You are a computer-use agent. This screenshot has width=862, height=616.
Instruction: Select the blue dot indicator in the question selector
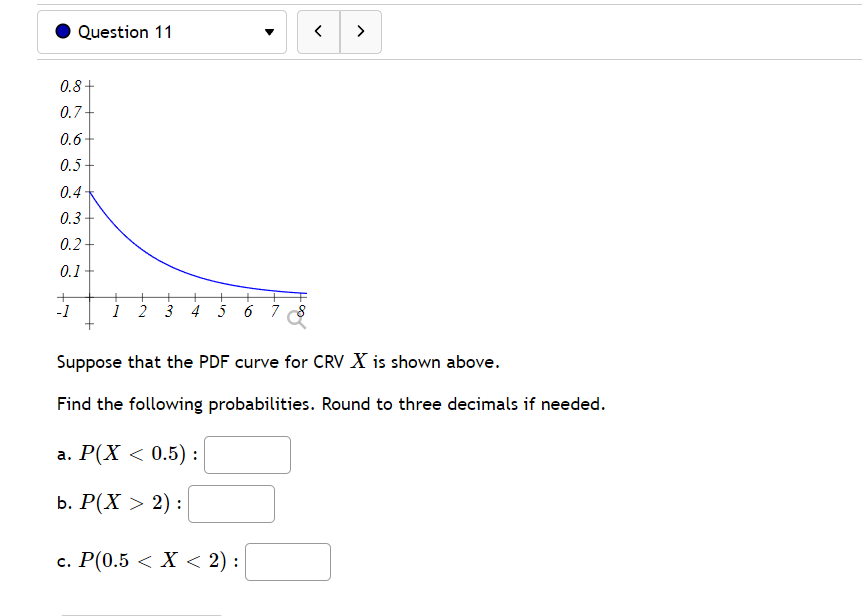click(x=62, y=31)
